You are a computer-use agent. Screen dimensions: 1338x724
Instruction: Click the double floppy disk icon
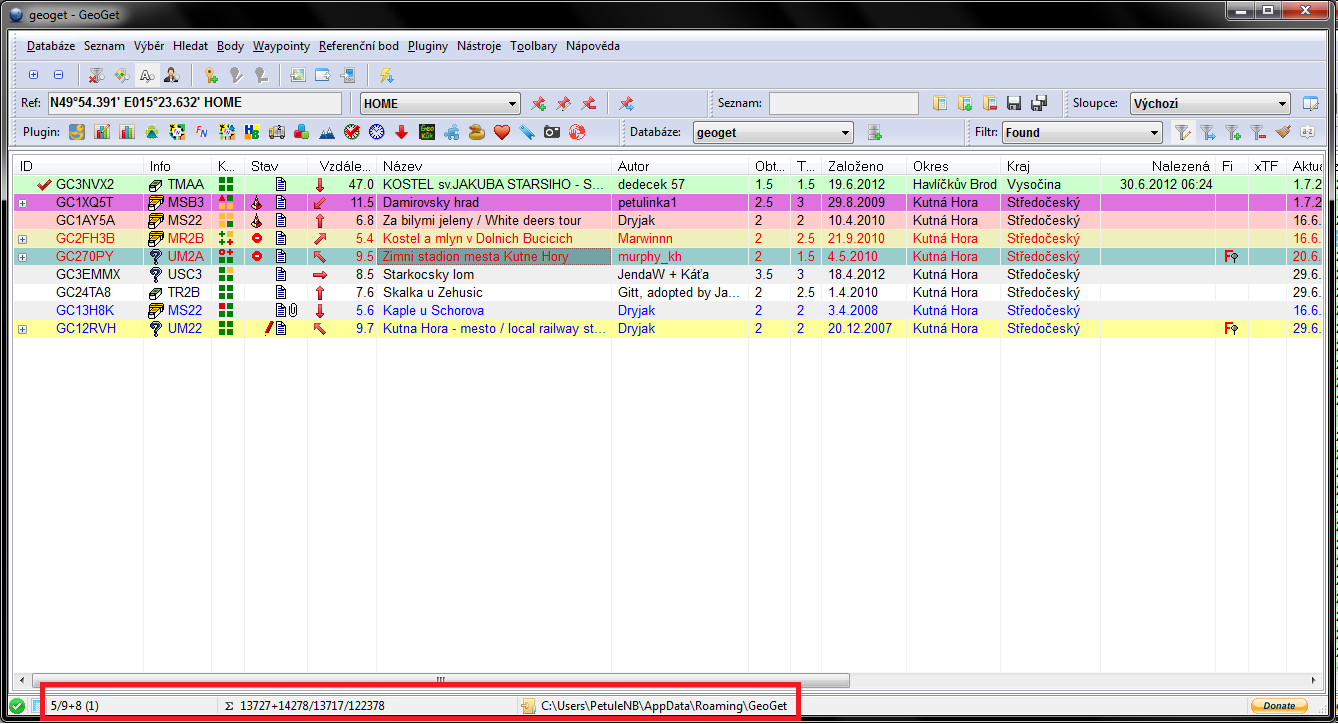(x=1039, y=103)
